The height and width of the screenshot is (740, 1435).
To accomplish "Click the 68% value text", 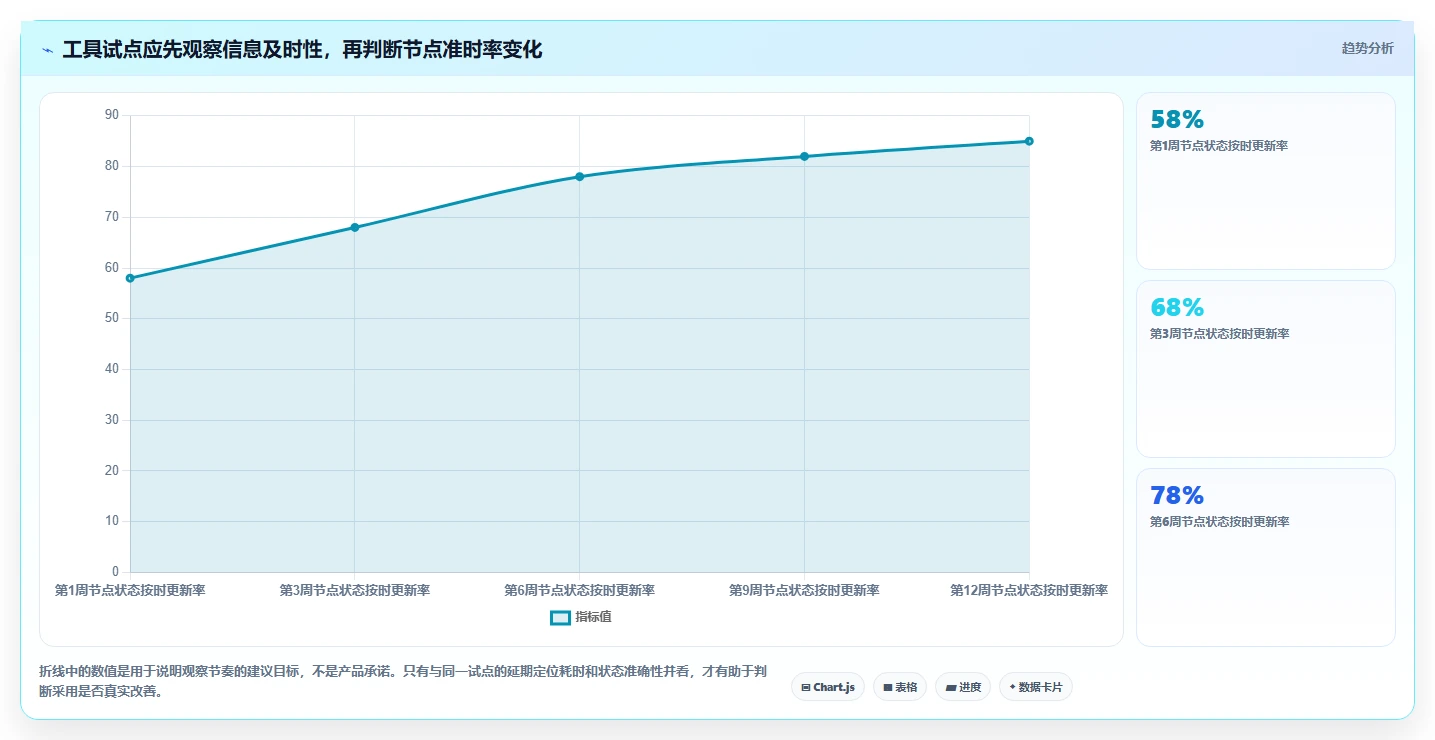I will click(x=1177, y=308).
